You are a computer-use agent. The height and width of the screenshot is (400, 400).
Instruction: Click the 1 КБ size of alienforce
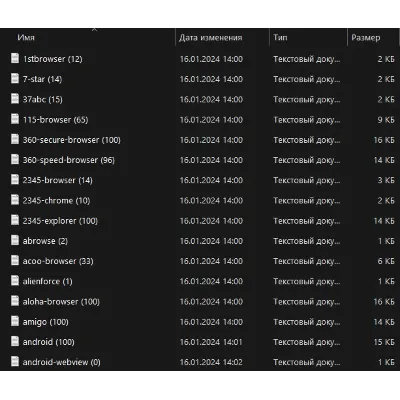point(386,281)
